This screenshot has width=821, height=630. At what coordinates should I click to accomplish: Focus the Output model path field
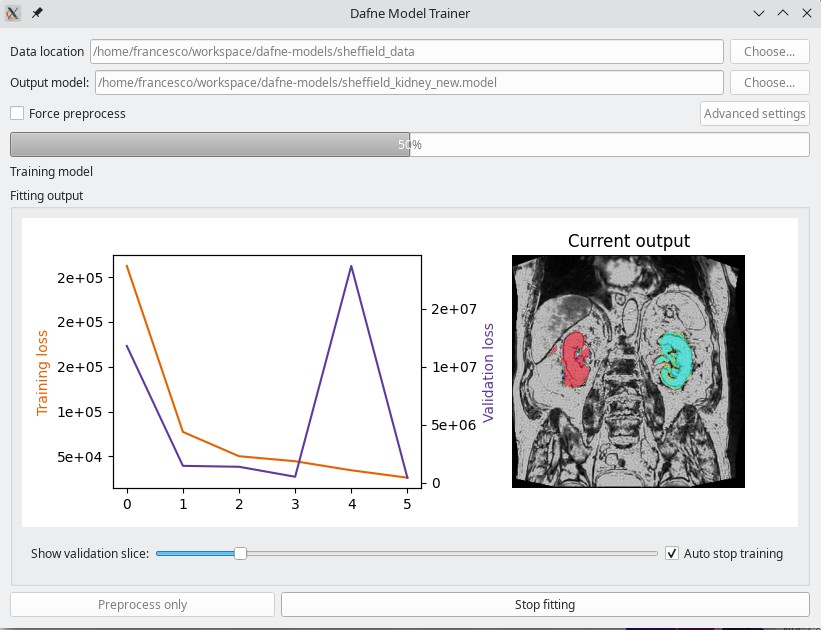click(409, 82)
